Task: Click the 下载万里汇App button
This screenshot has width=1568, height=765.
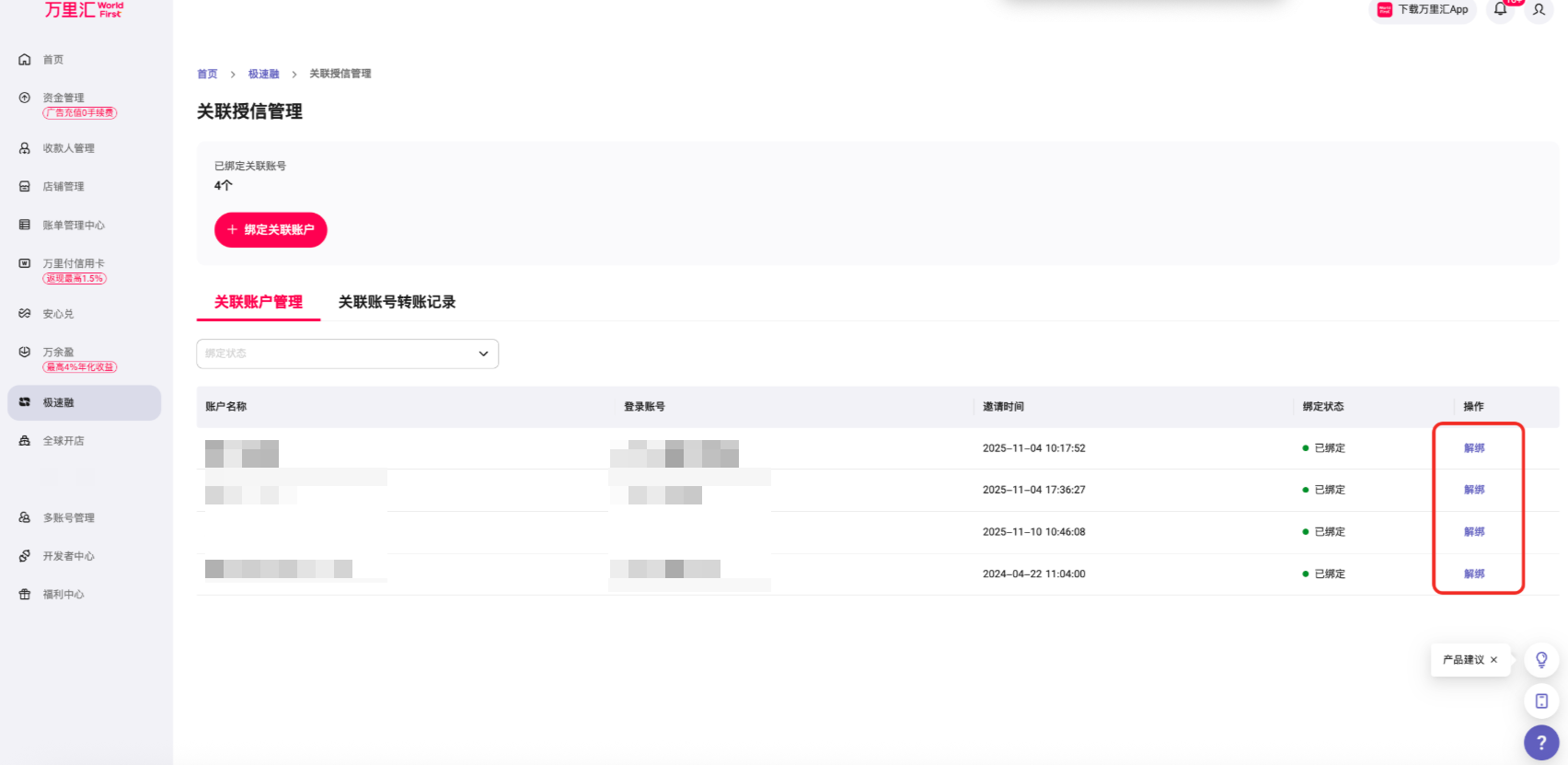Action: [x=1423, y=10]
